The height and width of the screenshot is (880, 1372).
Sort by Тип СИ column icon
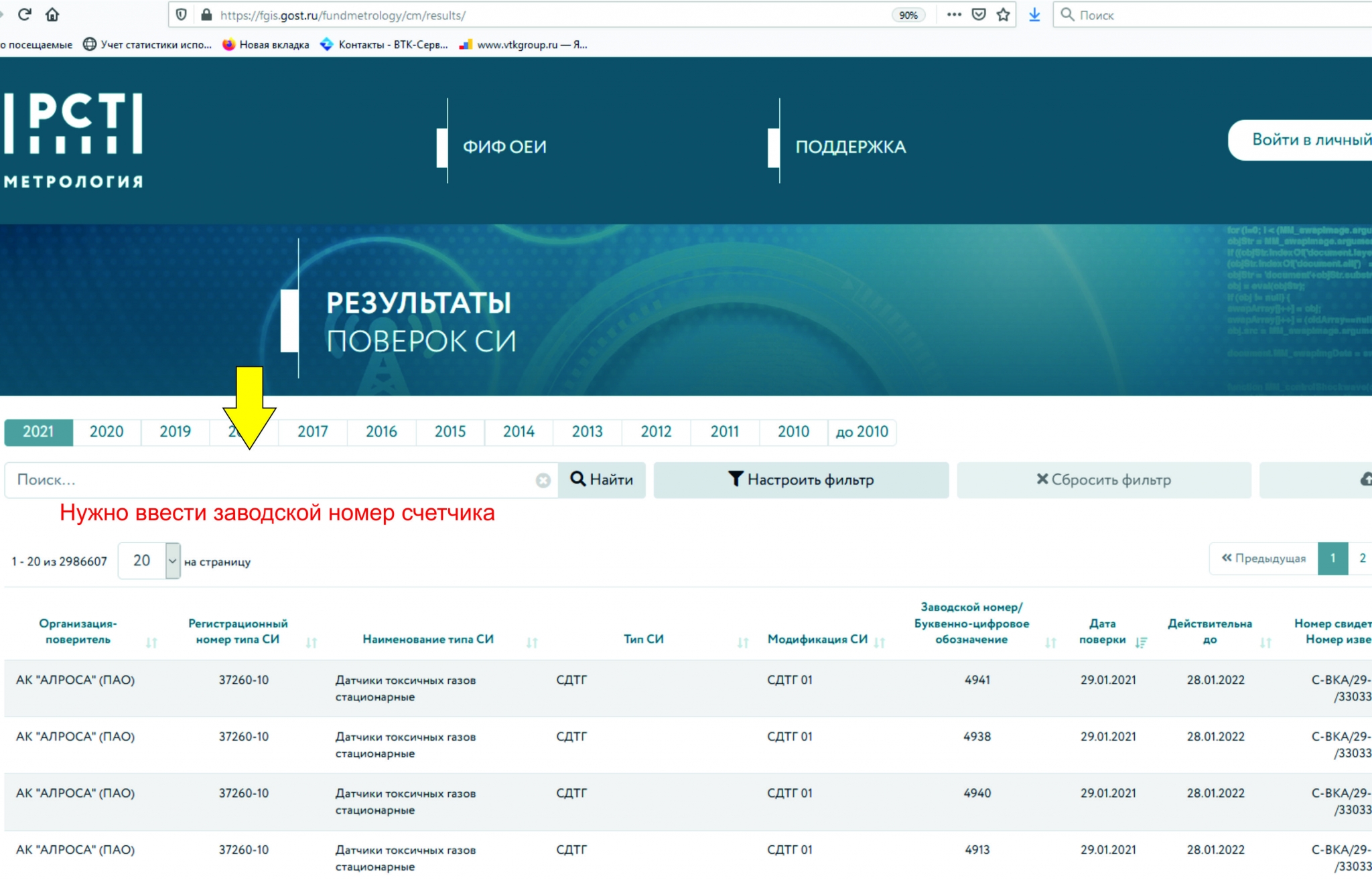742,643
